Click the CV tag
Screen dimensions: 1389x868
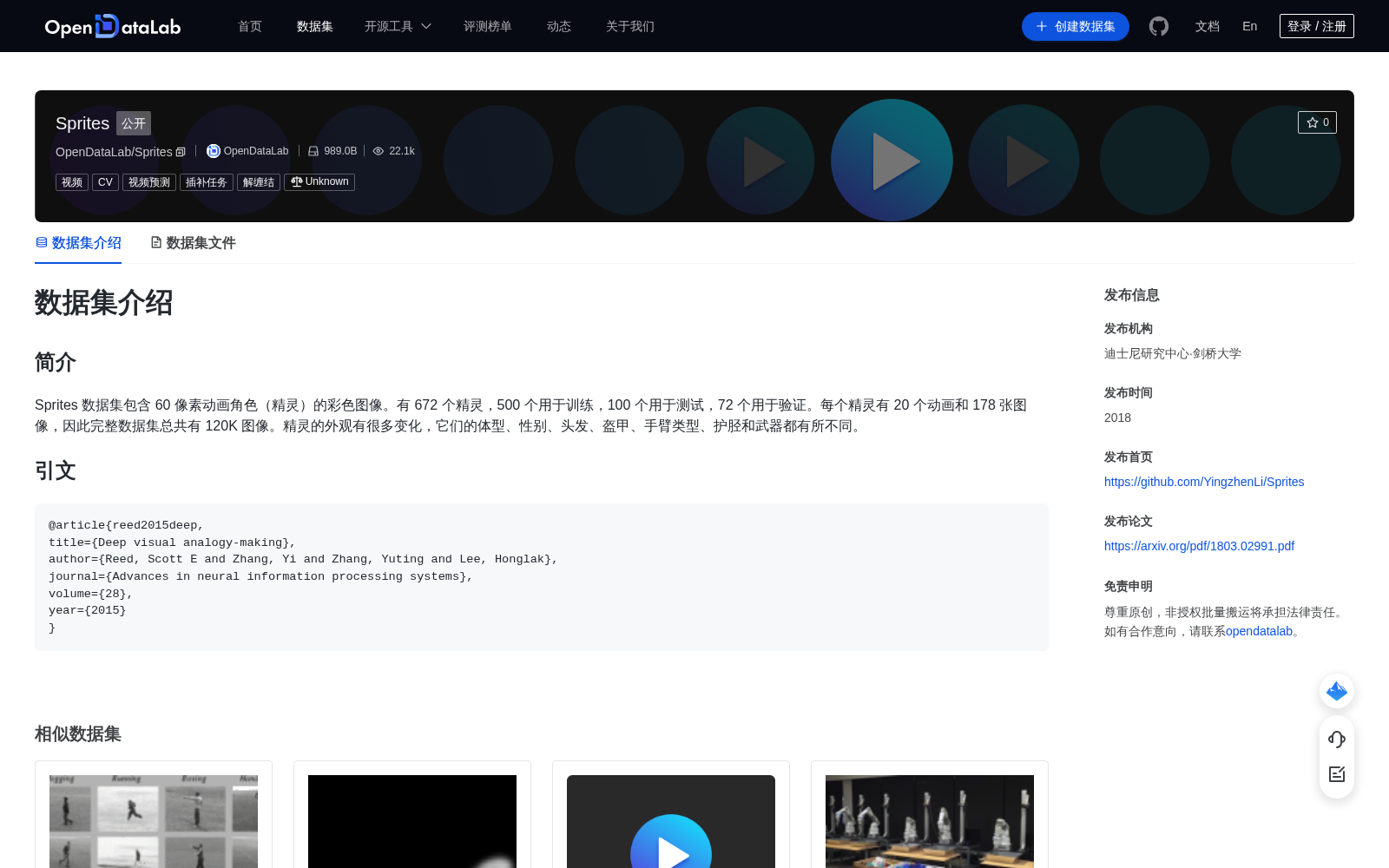point(105,182)
